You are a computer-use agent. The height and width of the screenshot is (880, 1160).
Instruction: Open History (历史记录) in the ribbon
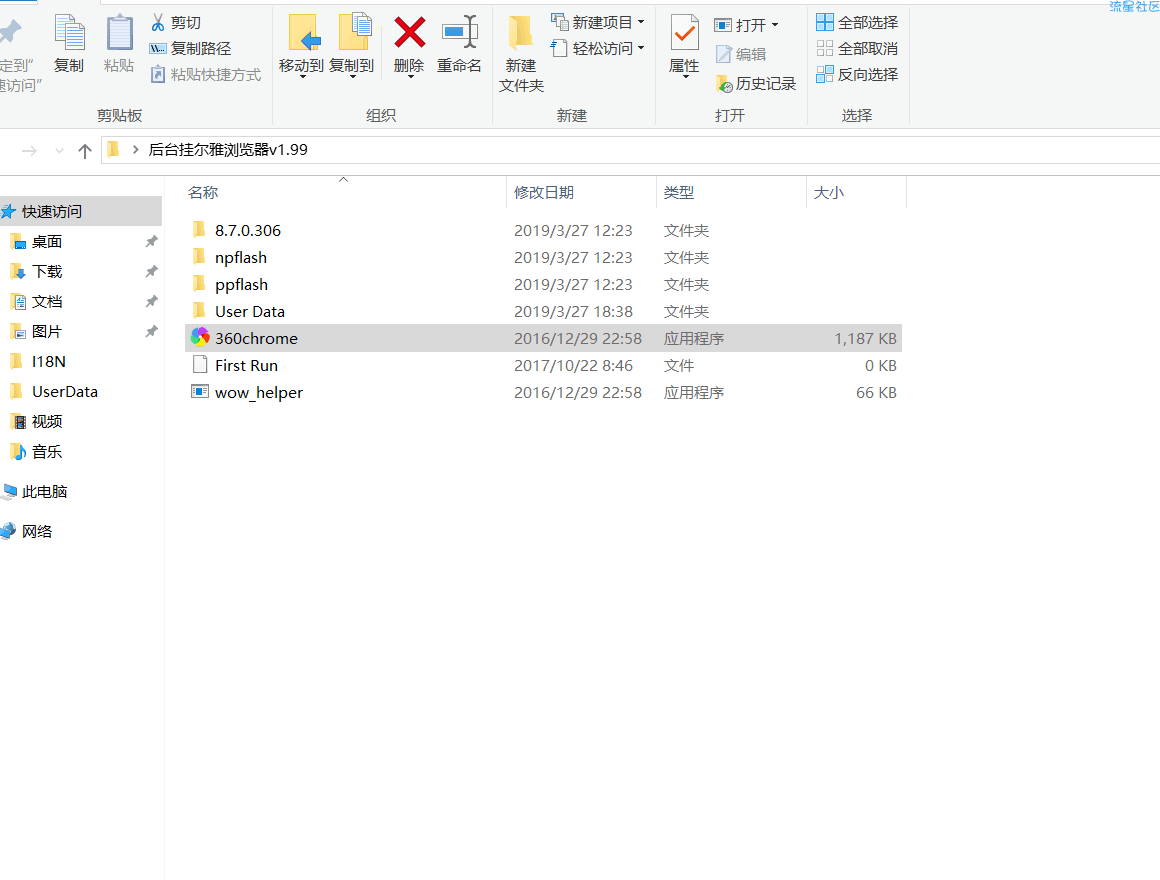click(756, 84)
